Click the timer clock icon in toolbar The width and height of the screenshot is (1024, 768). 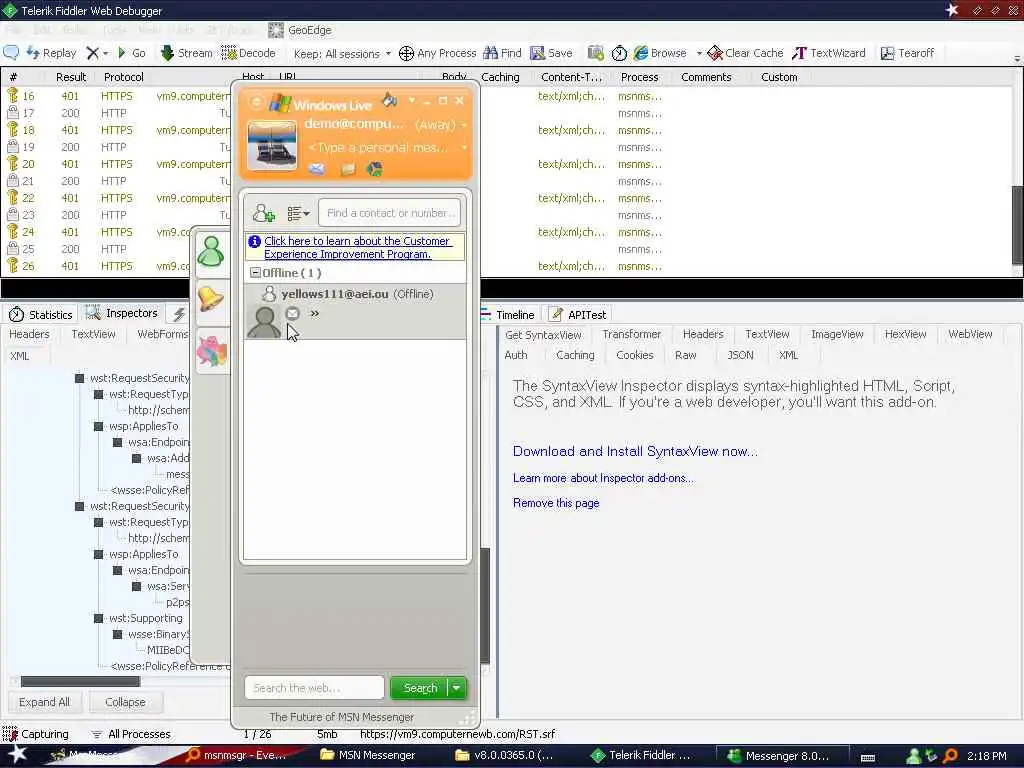(x=619, y=54)
